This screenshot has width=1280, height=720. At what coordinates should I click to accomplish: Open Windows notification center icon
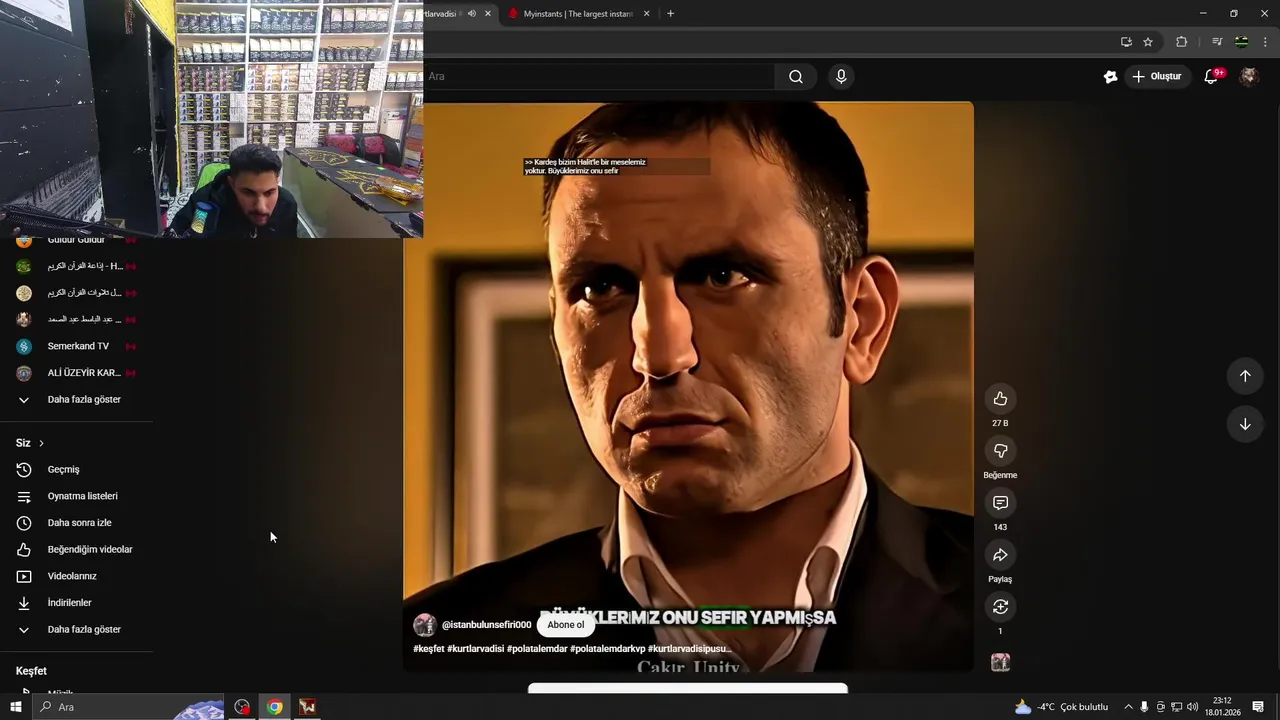coord(1258,707)
